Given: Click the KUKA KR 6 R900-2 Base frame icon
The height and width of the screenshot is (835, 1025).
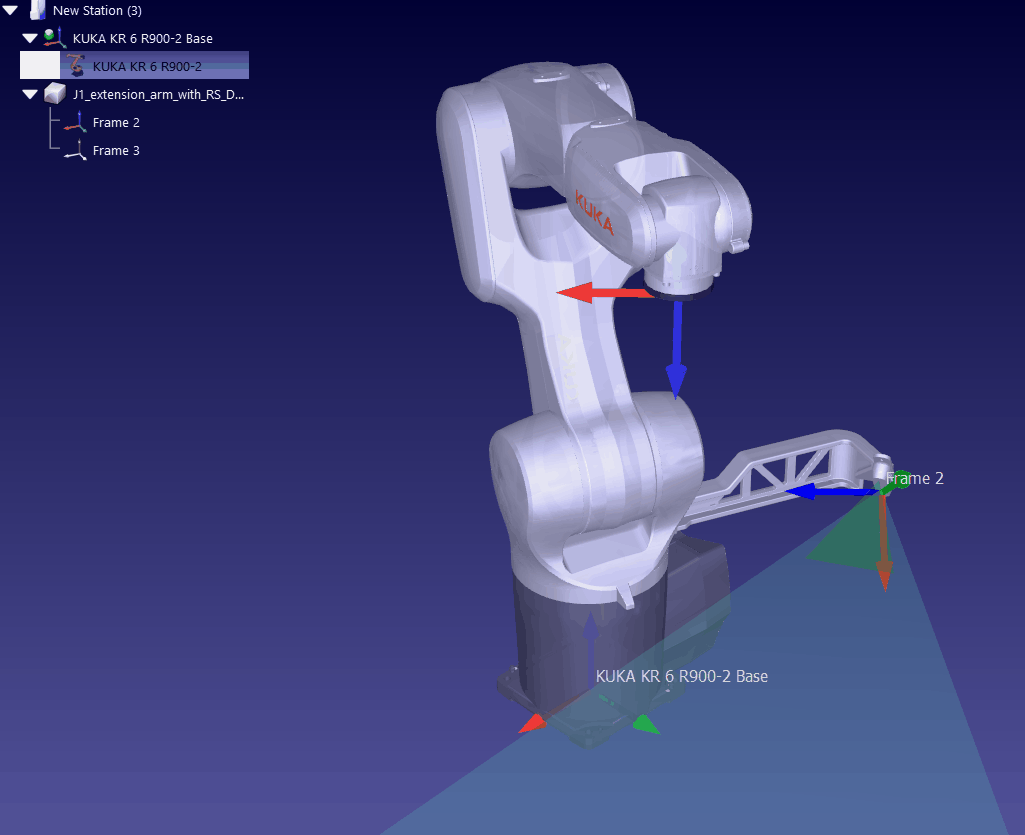Looking at the screenshot, I should pyautogui.click(x=55, y=37).
